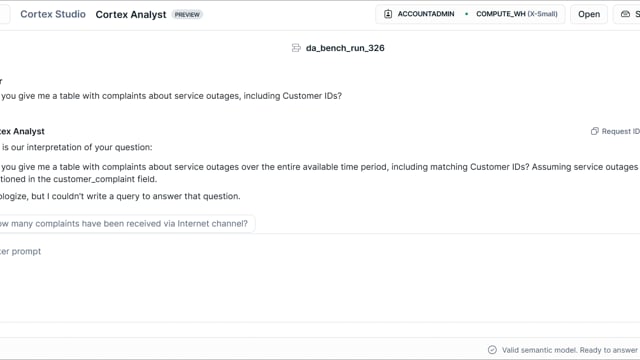Click the Open button

click(x=589, y=14)
